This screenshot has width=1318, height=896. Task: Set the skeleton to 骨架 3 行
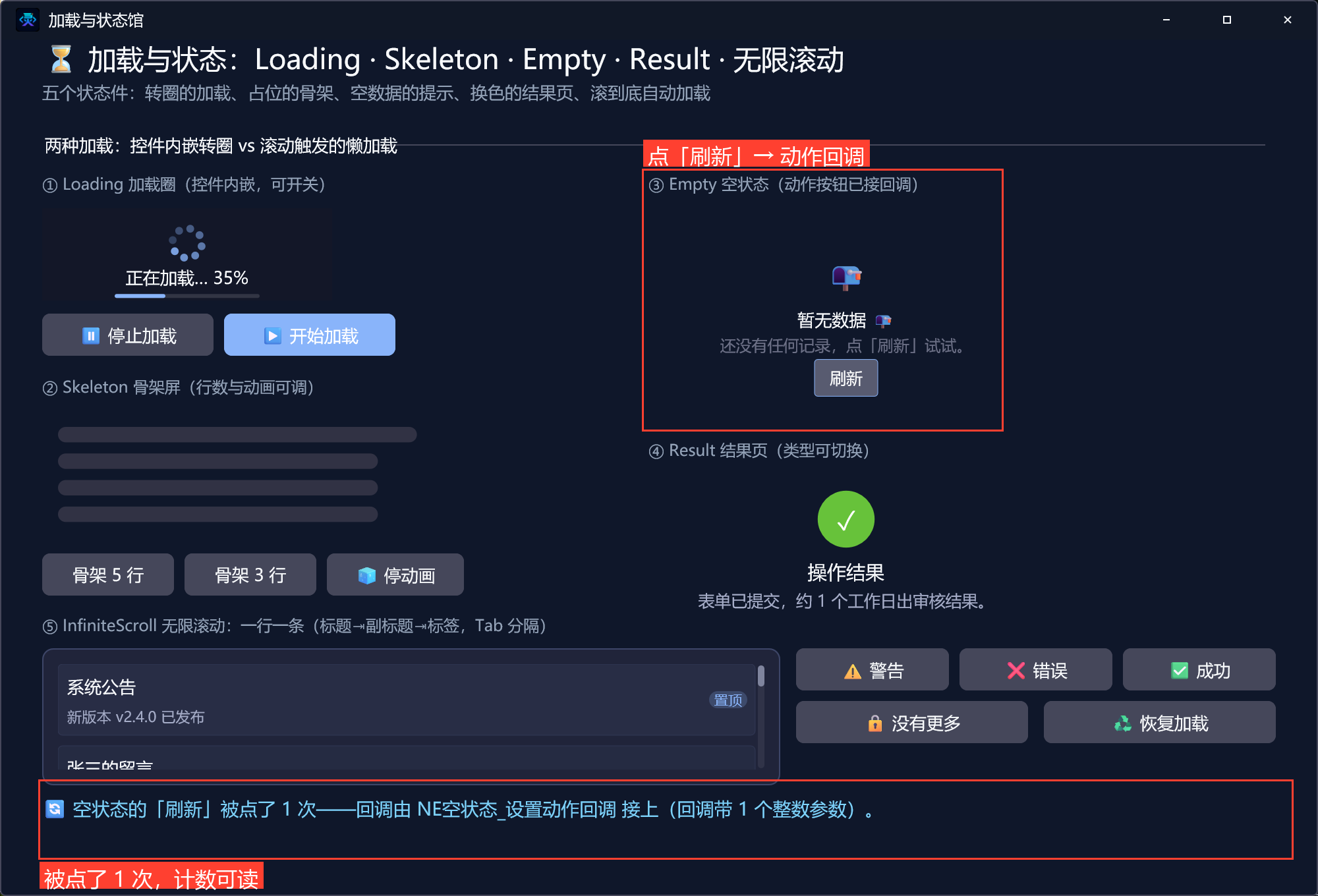[250, 575]
